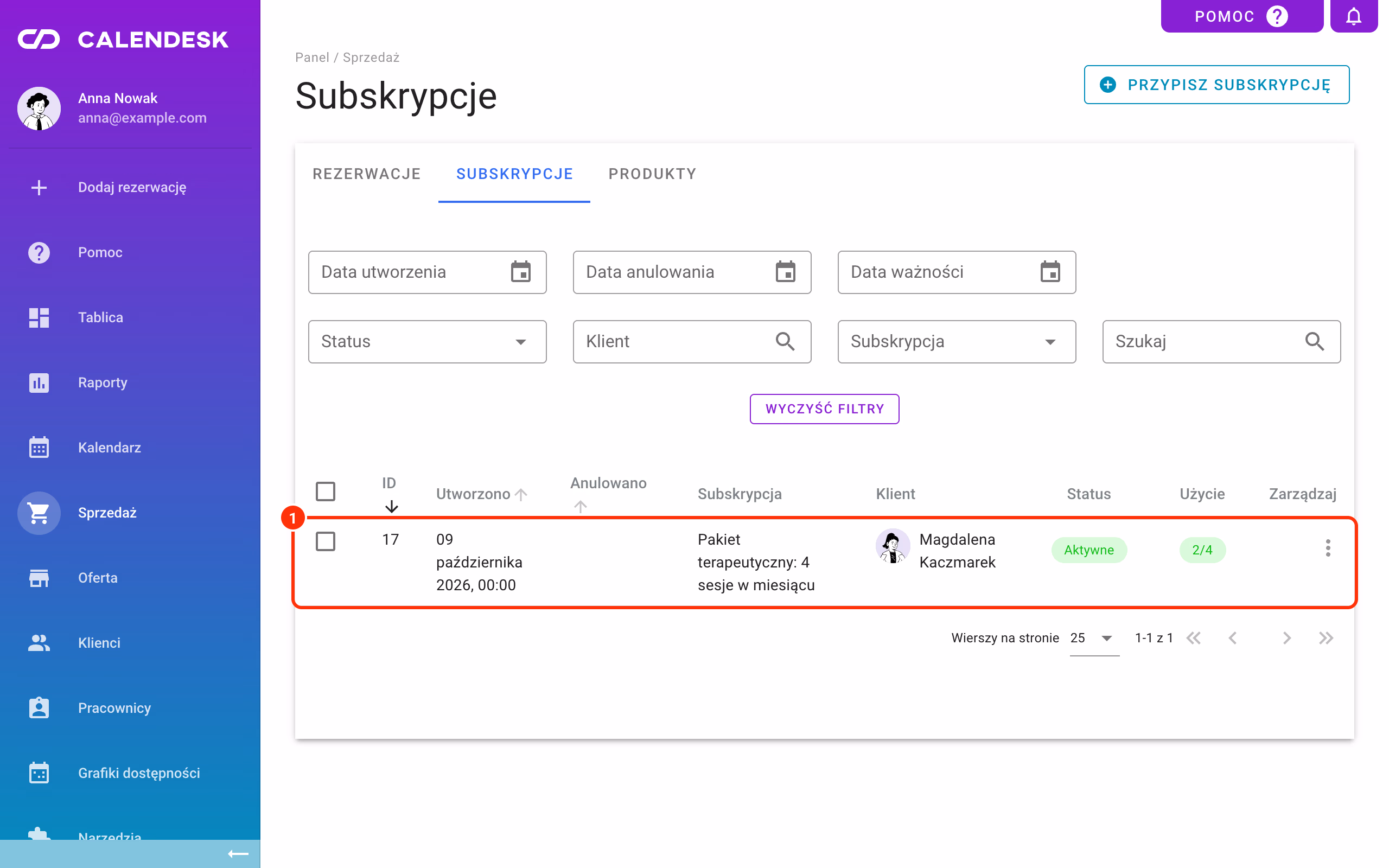Switch to the REZERWACJE tab

(366, 174)
